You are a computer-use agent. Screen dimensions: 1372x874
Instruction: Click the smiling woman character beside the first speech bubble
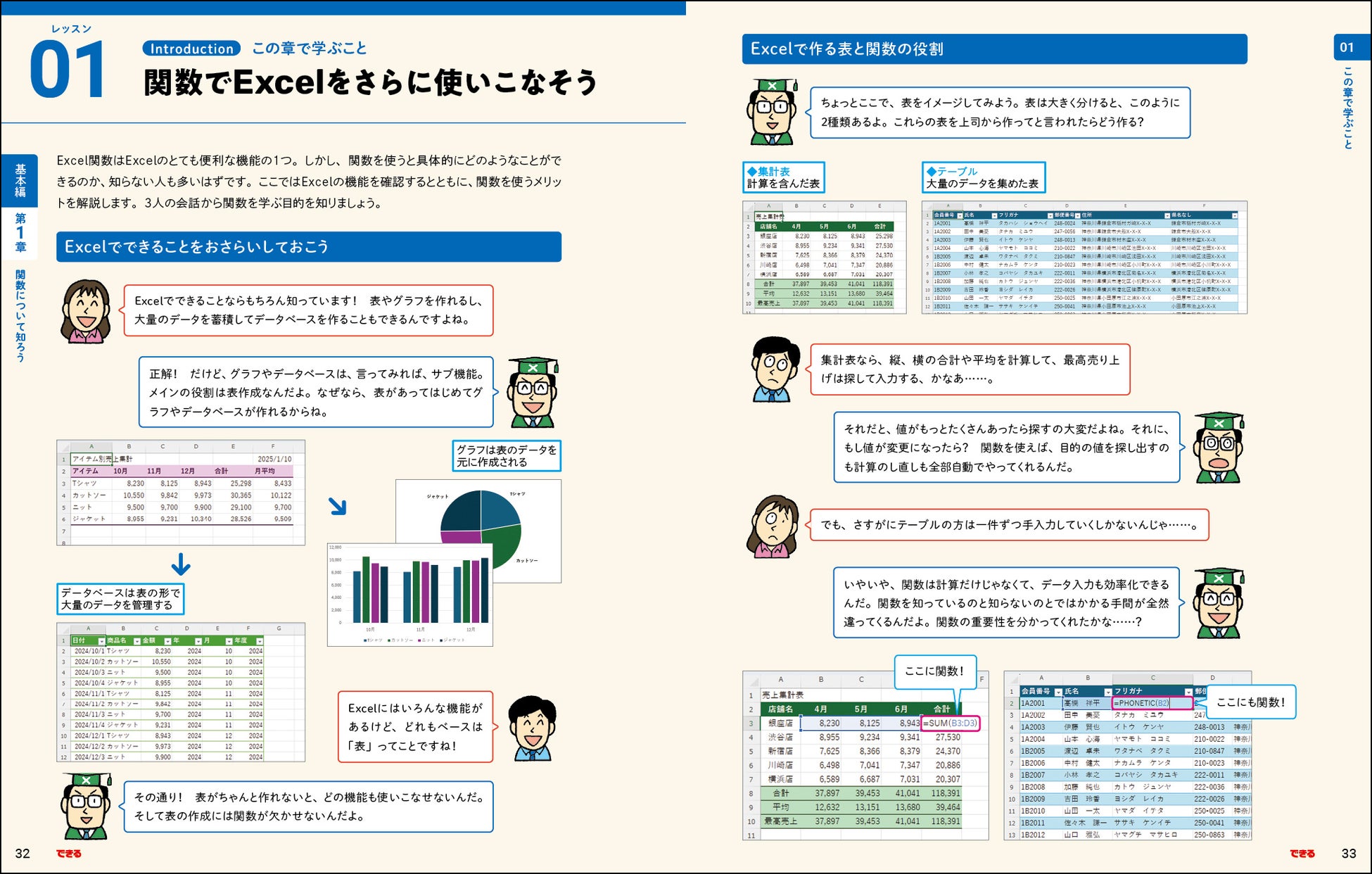click(87, 312)
